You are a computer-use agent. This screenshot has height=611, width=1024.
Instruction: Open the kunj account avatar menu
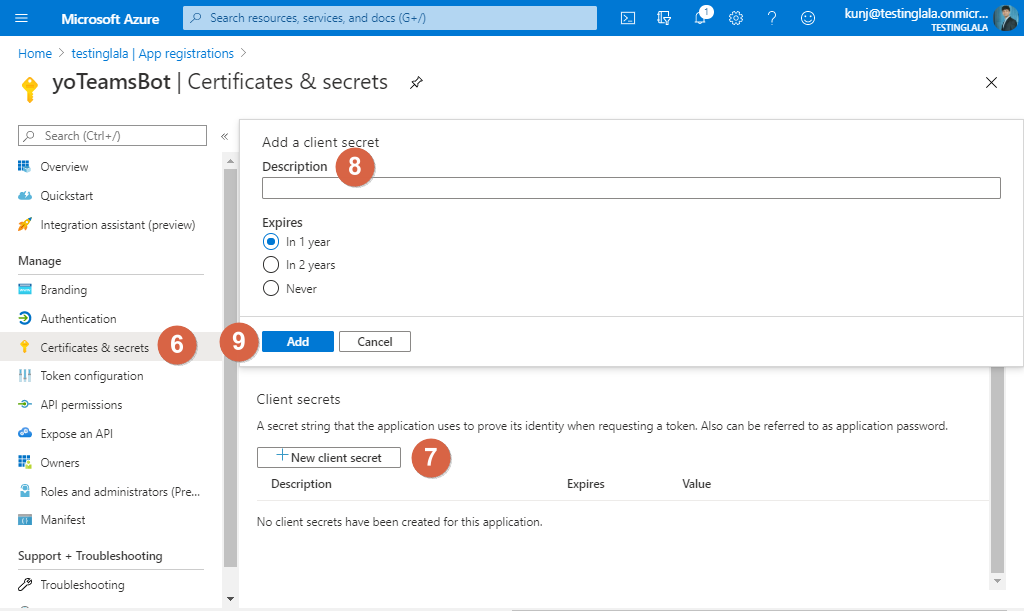click(1006, 17)
